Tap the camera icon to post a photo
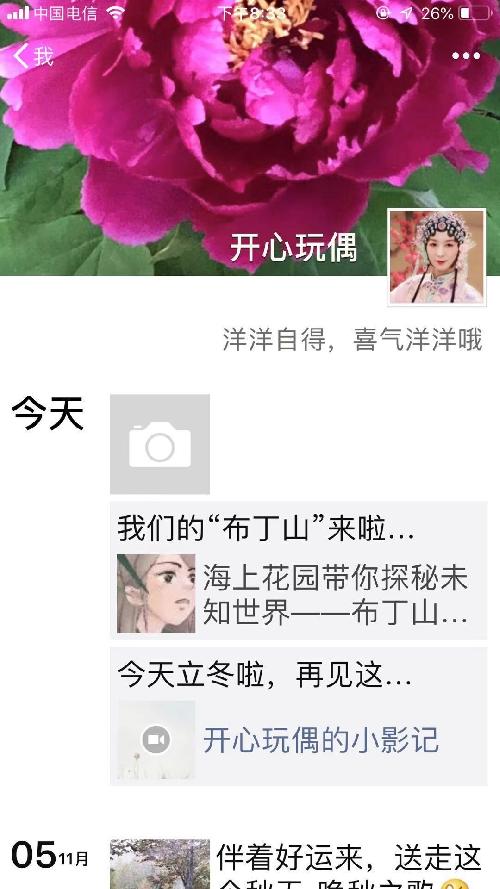The height and width of the screenshot is (889, 500). [160, 444]
